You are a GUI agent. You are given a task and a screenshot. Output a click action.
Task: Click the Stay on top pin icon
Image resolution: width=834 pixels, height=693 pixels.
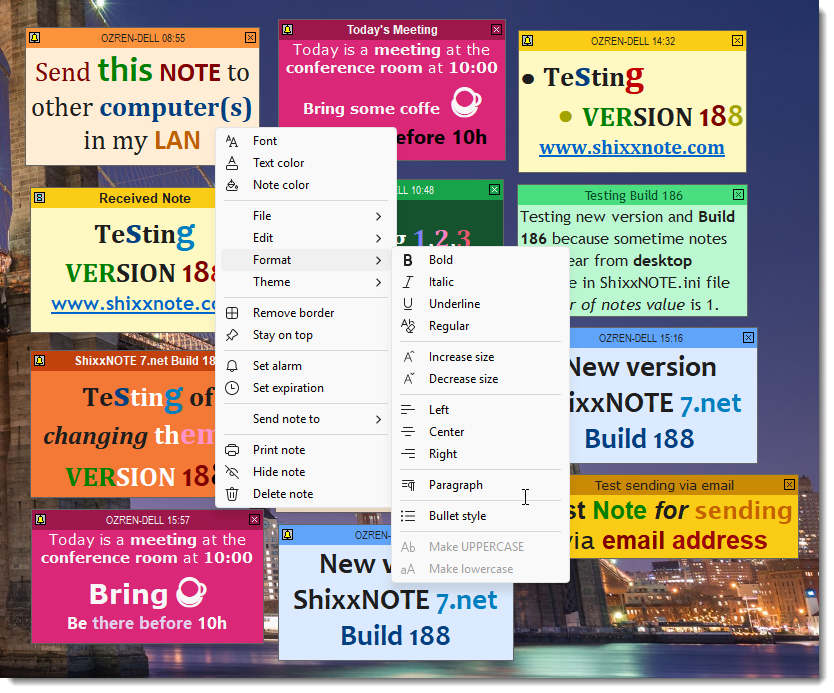pos(232,335)
